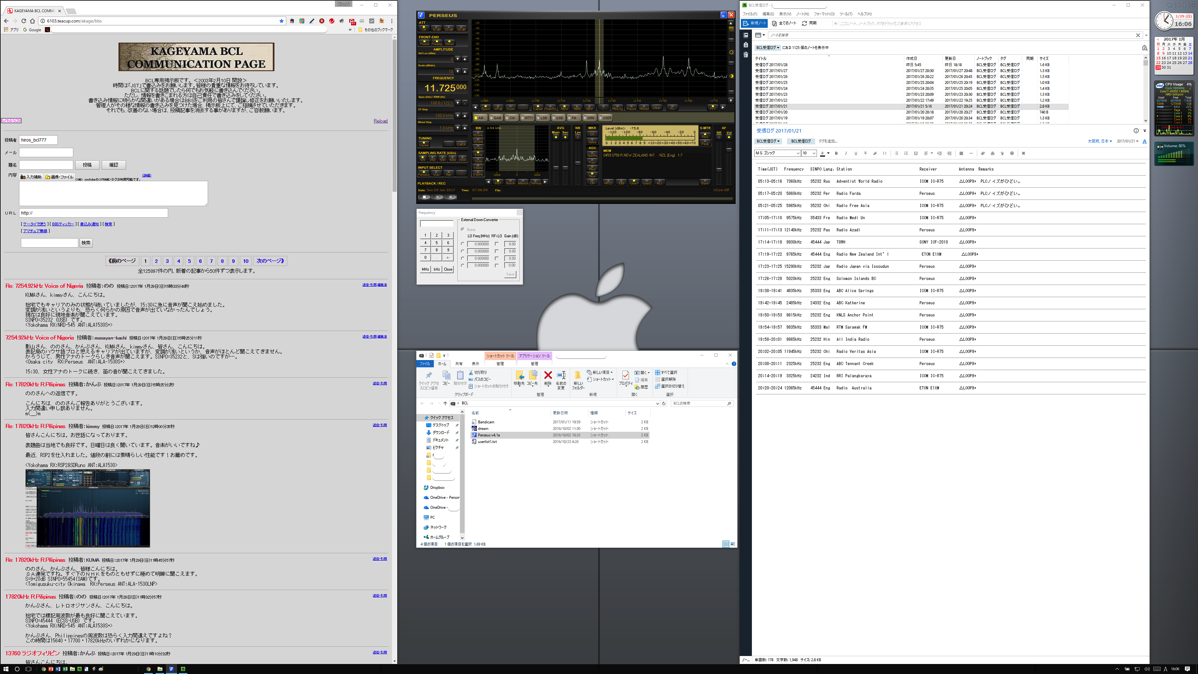Click Bold icon in Evernote formatting bar
1198x674 pixels.
836,153
